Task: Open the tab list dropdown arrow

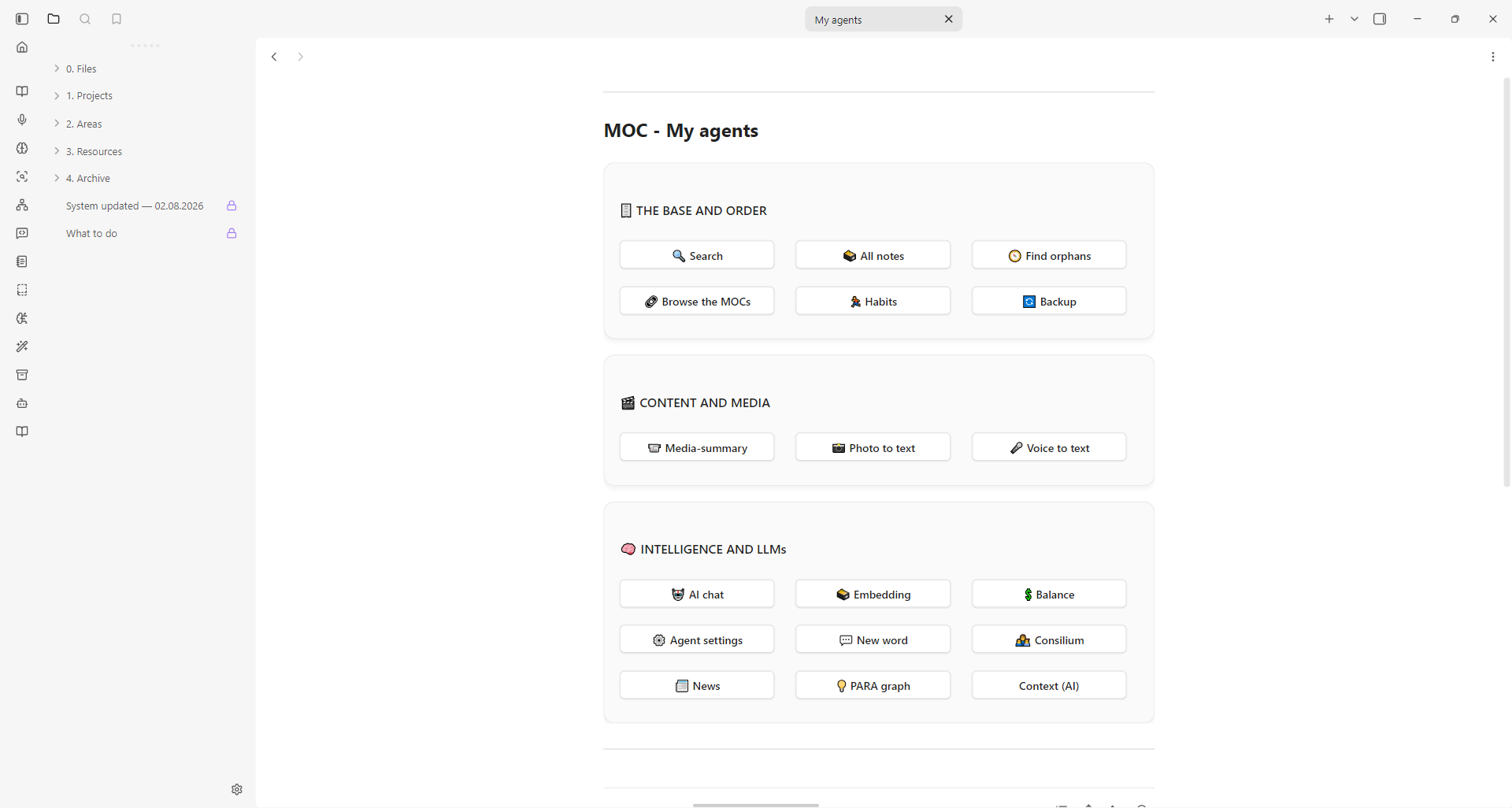Action: tap(1354, 19)
